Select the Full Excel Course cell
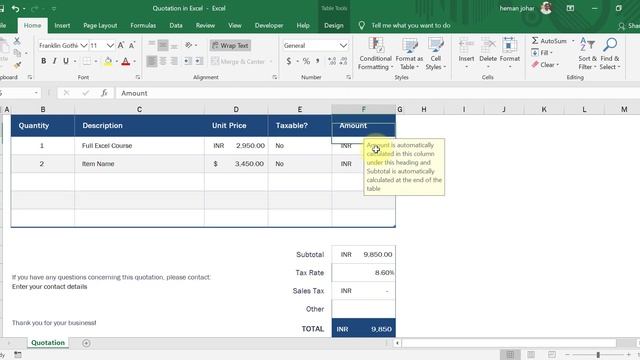 point(139,145)
